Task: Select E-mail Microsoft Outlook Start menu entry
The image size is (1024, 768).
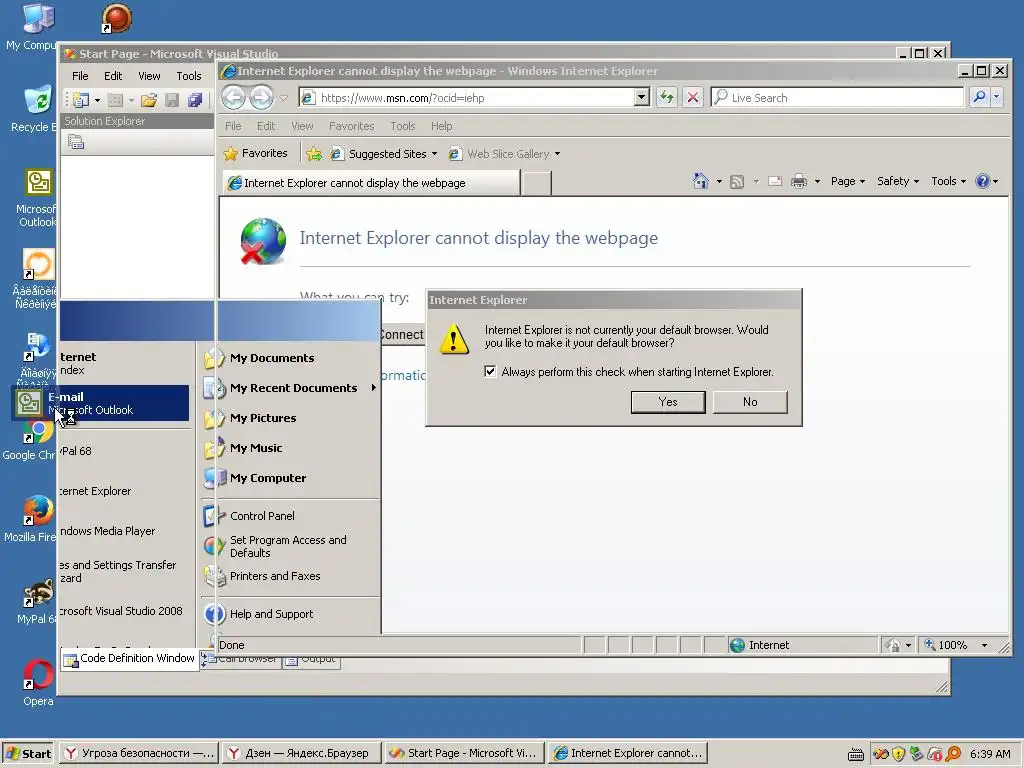Action: click(x=102, y=403)
